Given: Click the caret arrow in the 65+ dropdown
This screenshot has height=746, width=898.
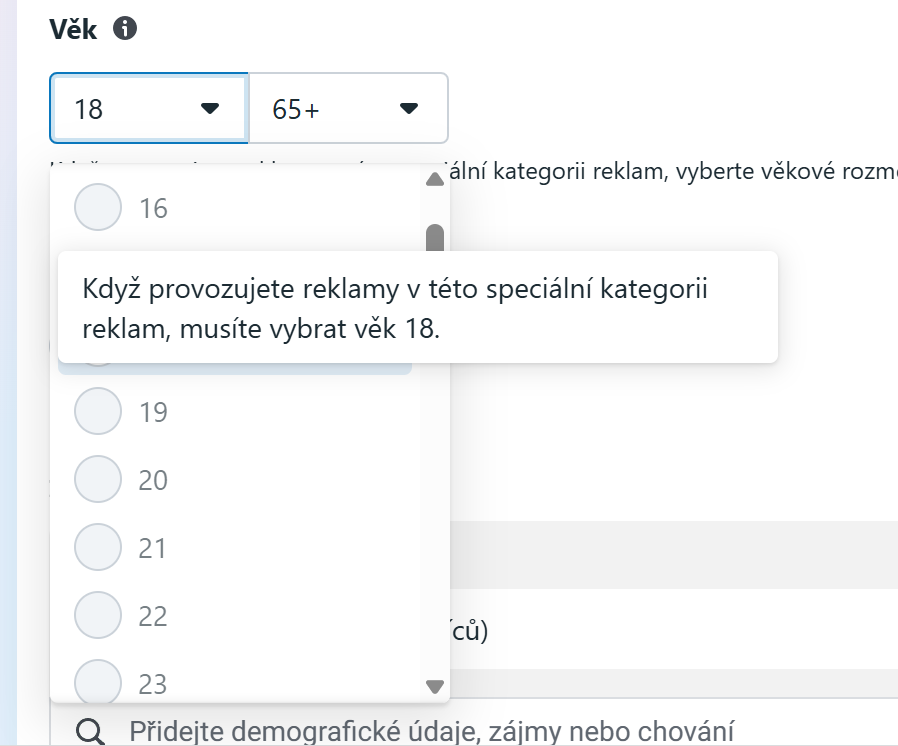Looking at the screenshot, I should [x=408, y=108].
